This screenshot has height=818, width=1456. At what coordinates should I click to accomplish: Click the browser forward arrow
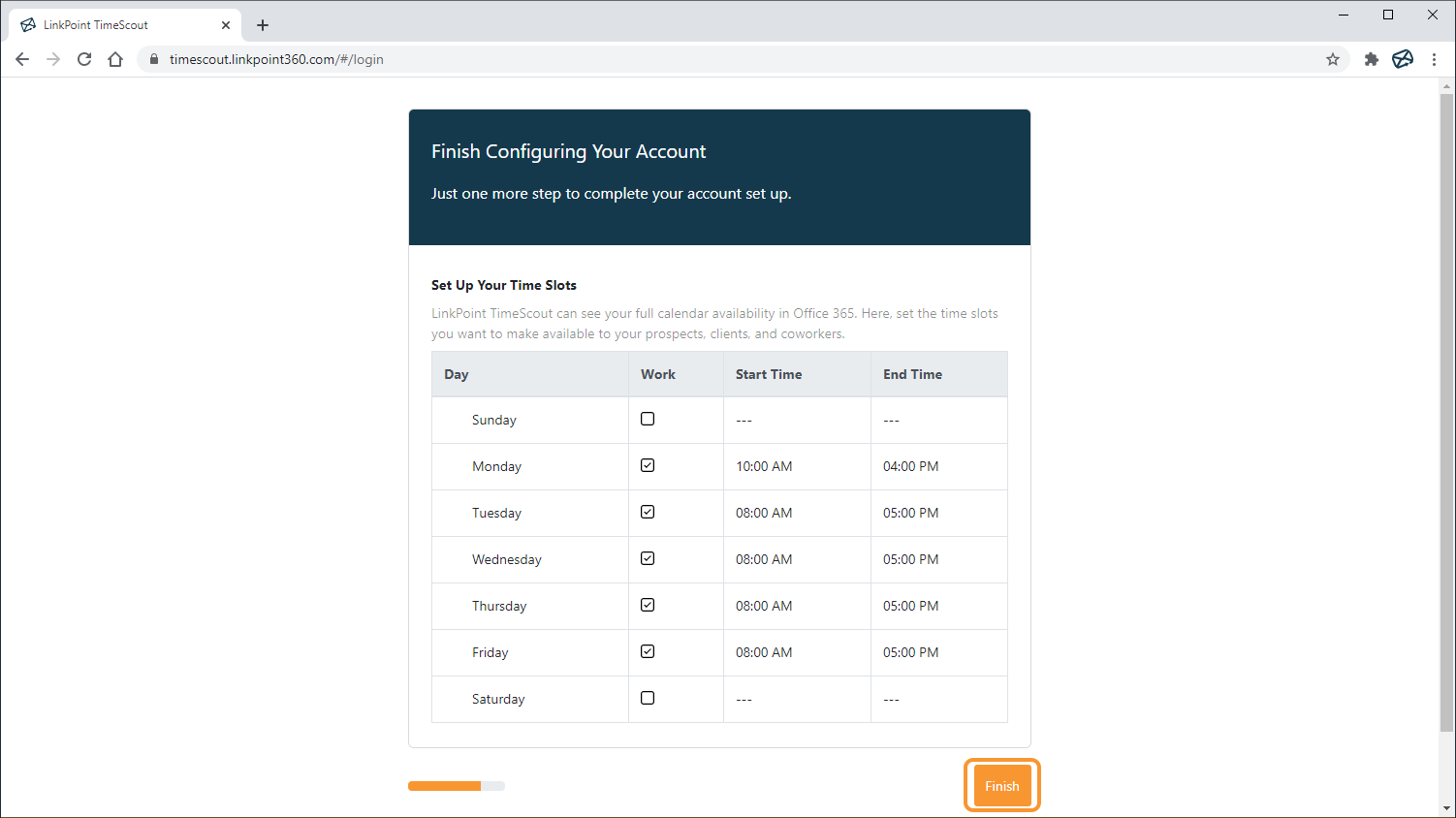[53, 59]
